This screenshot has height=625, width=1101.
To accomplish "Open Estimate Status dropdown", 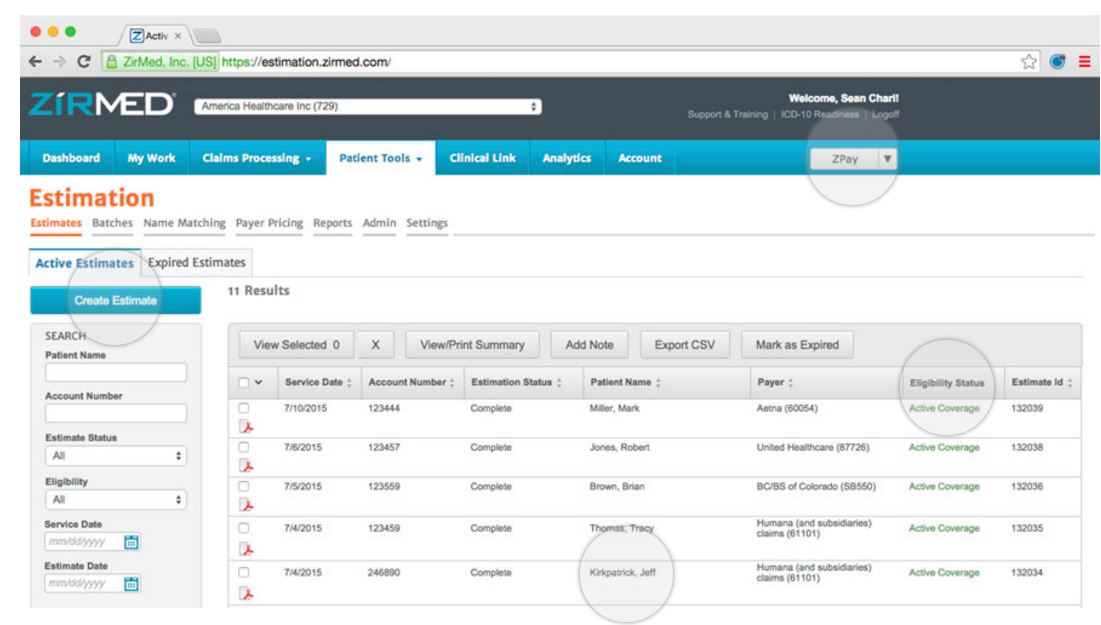I will (116, 456).
